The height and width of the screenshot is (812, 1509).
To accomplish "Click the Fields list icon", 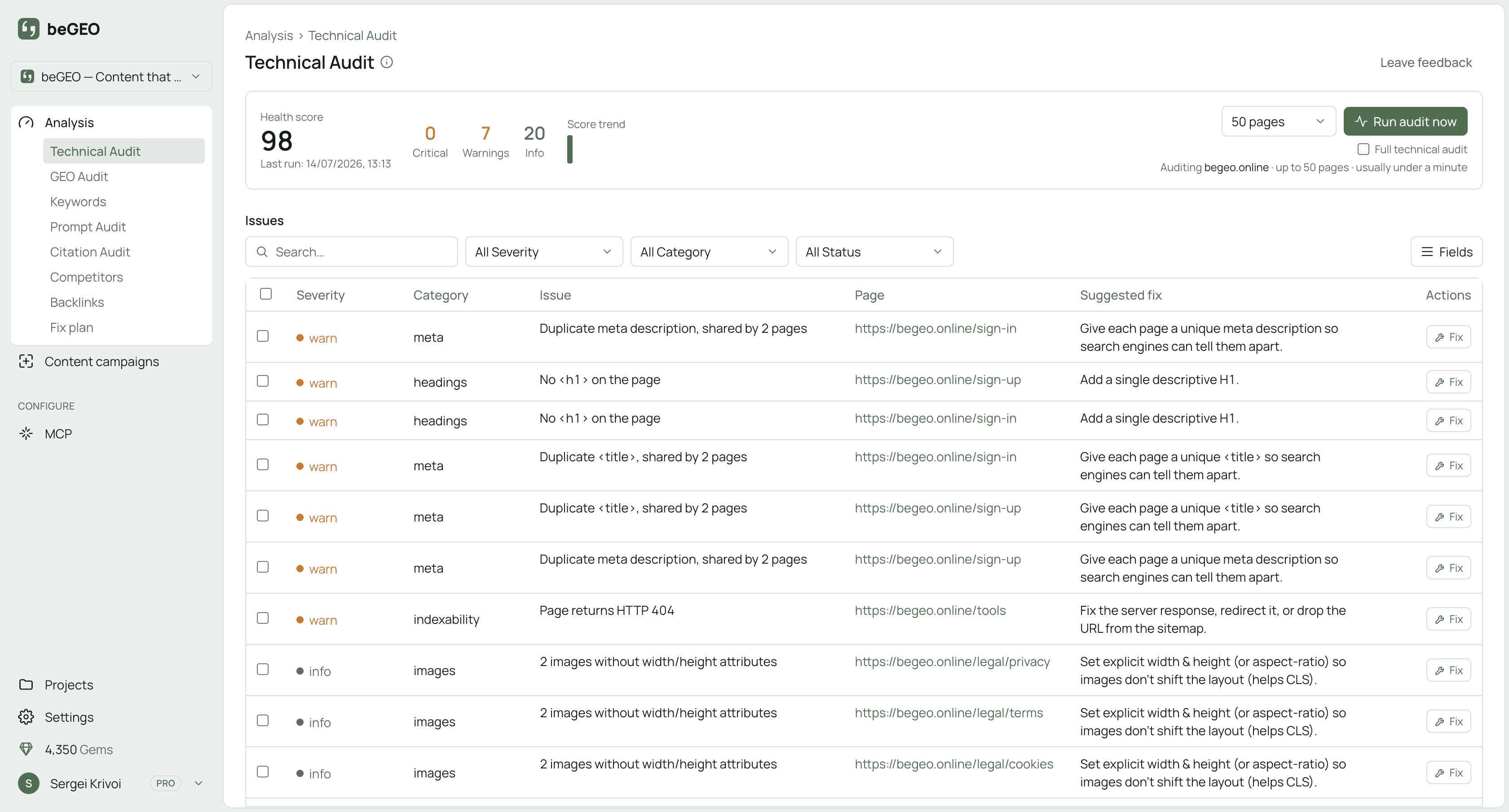I will 1427,252.
